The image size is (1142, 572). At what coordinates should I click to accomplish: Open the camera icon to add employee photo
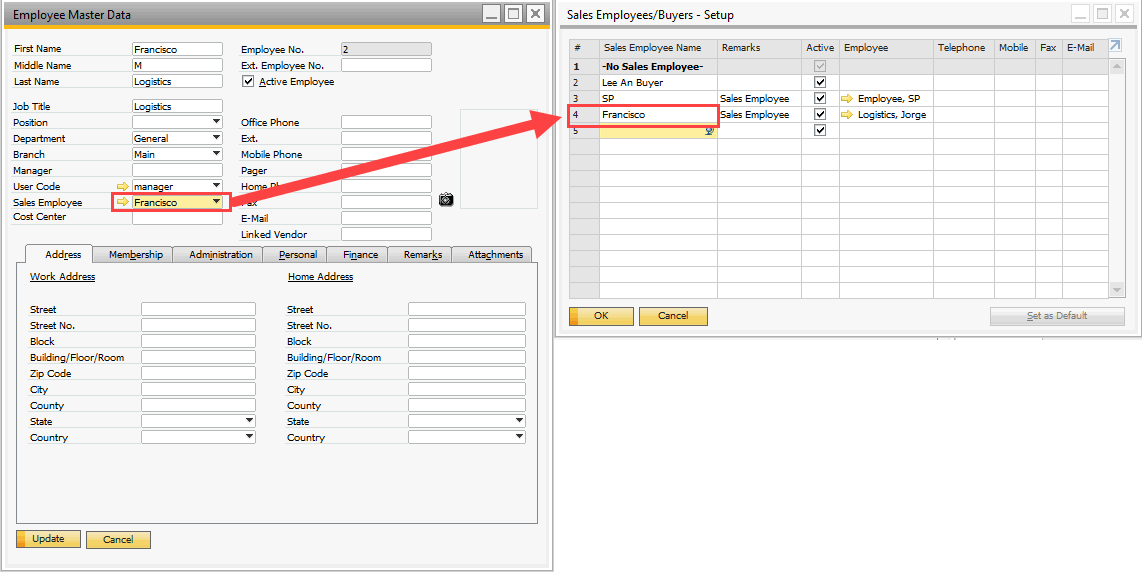[446, 200]
